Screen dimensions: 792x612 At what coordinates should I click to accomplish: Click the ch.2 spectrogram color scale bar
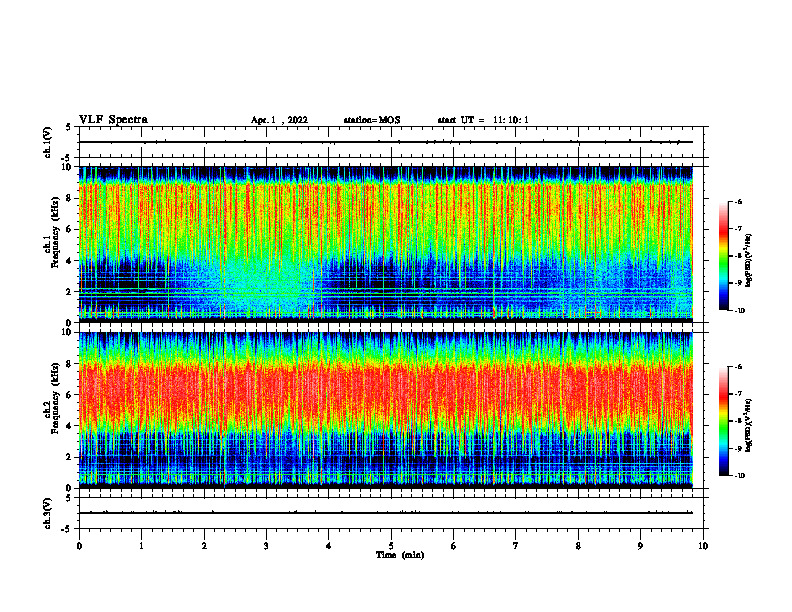[723, 421]
